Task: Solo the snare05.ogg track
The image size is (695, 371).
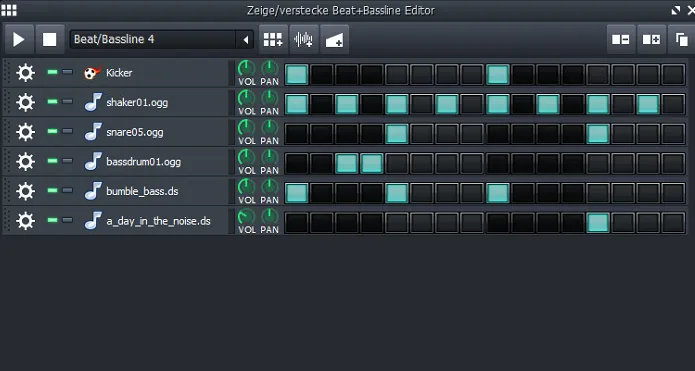Action: coord(67,131)
